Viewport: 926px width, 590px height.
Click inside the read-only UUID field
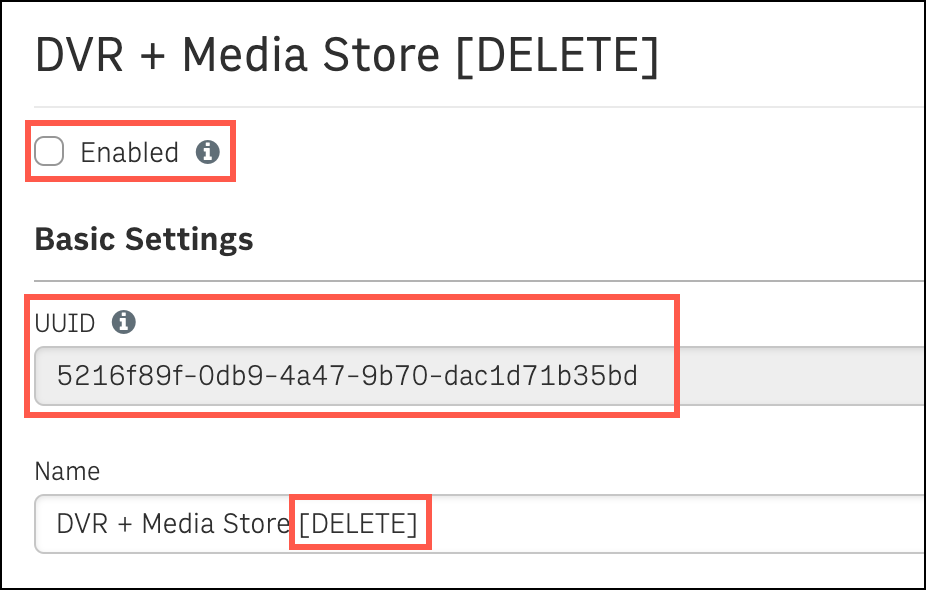tap(480, 376)
